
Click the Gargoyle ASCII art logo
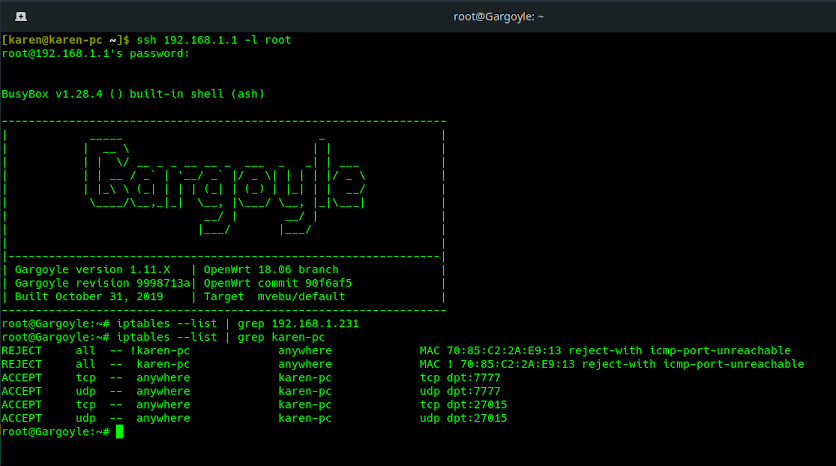click(226, 186)
